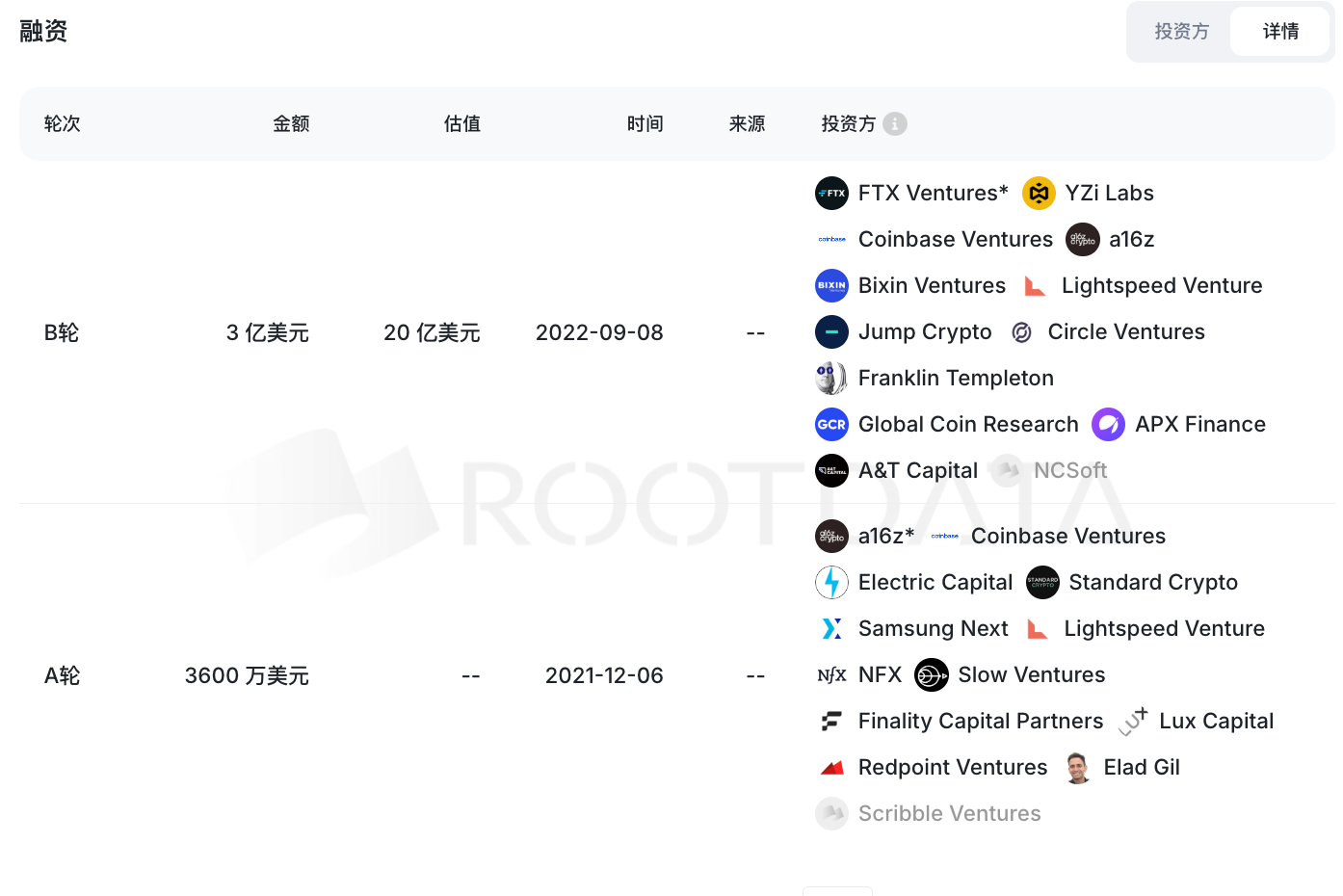Open the Lightspeed Venture link in A轮
This screenshot has width=1343, height=896.
pyautogui.click(x=1164, y=629)
